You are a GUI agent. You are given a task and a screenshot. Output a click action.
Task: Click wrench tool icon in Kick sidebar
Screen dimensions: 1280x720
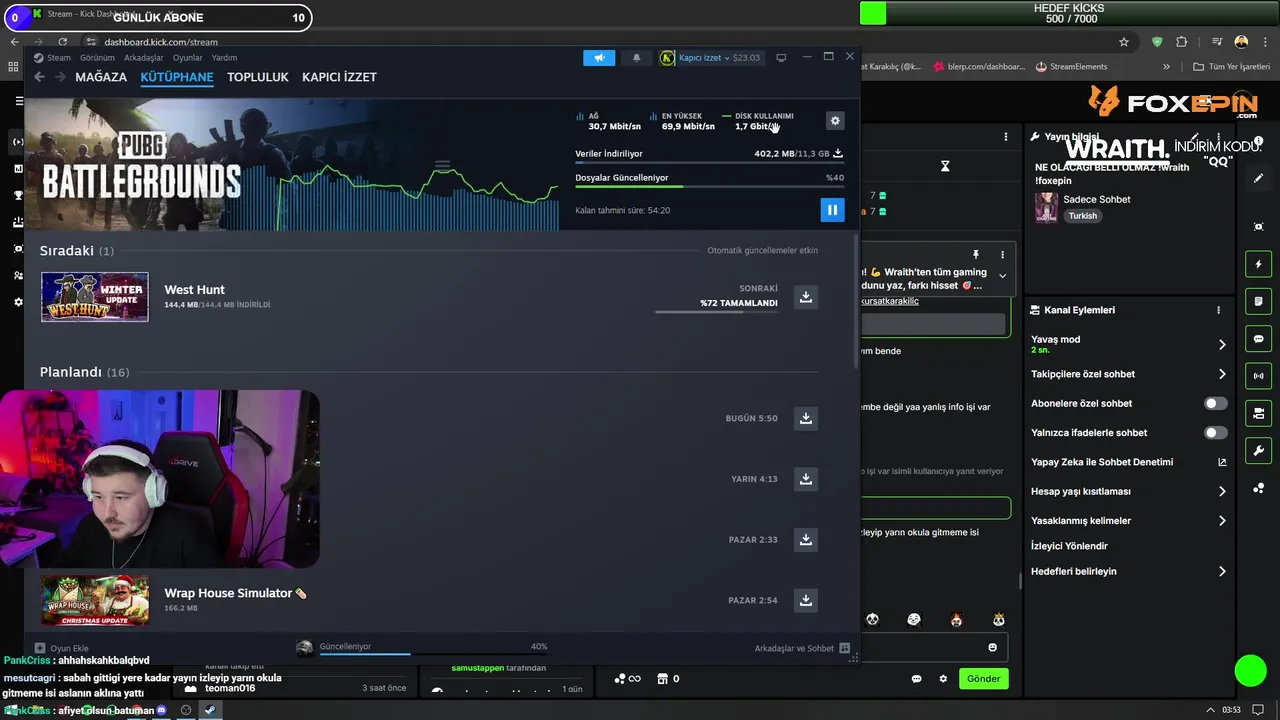click(1258, 450)
